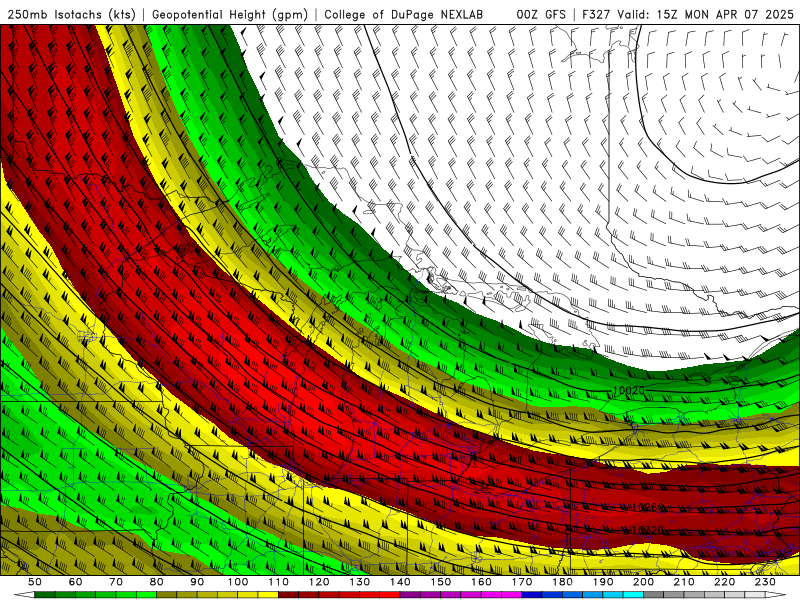Click the 210 legend label
This screenshot has height=600, width=800.
coord(685,582)
